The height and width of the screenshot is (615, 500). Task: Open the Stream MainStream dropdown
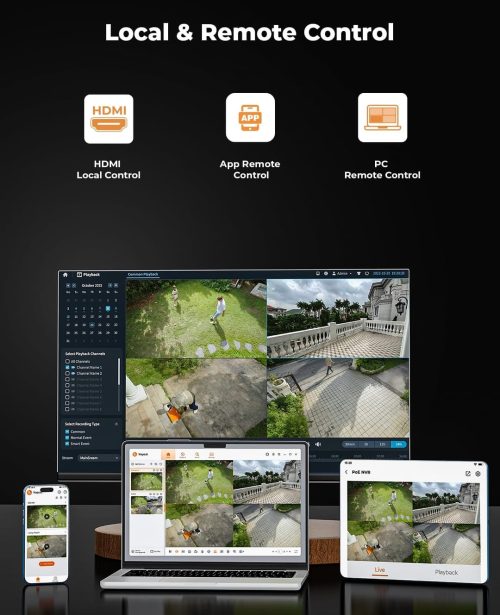(x=98, y=458)
